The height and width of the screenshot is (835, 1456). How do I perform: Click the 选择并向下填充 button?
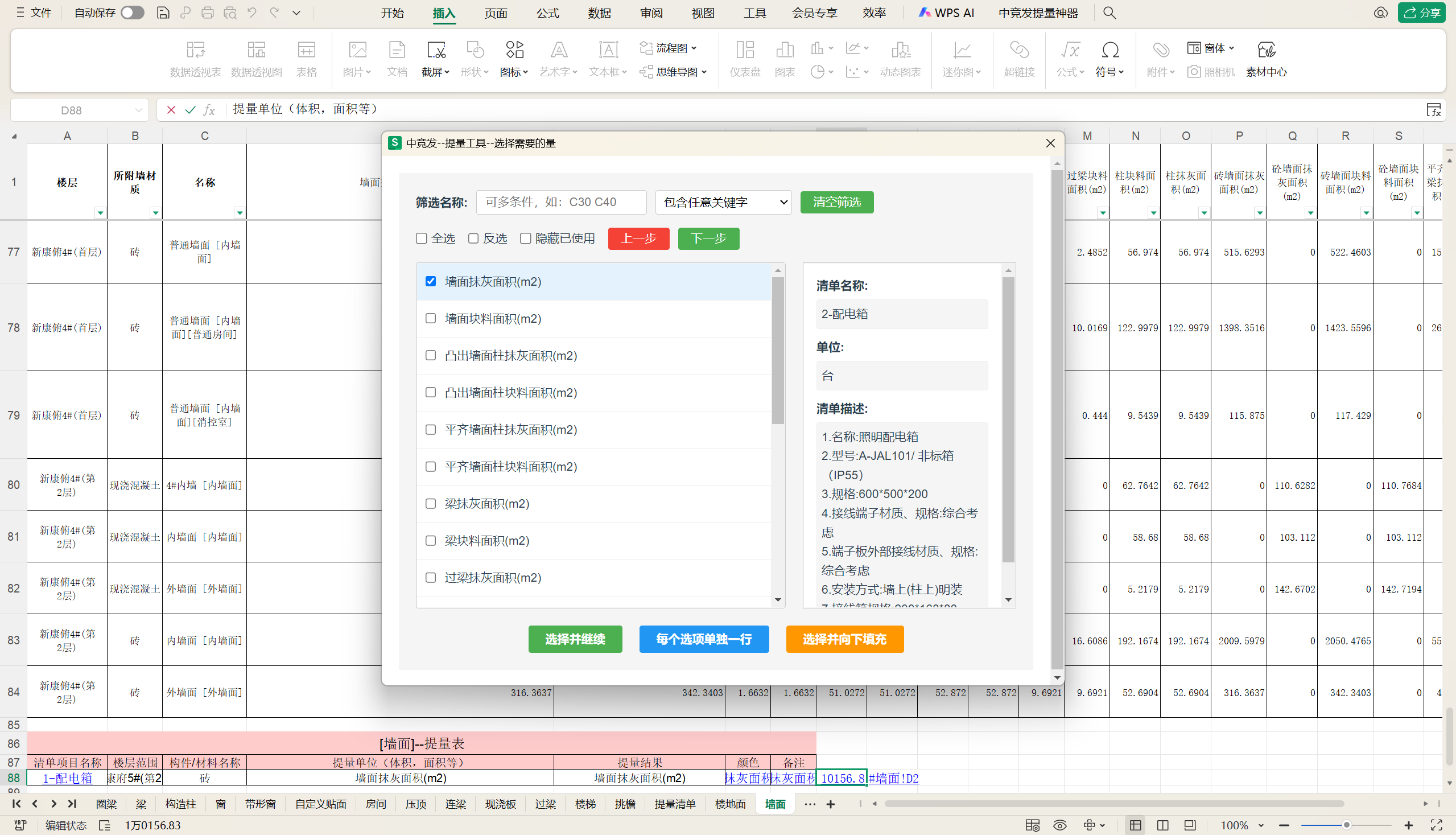pyautogui.click(x=844, y=639)
